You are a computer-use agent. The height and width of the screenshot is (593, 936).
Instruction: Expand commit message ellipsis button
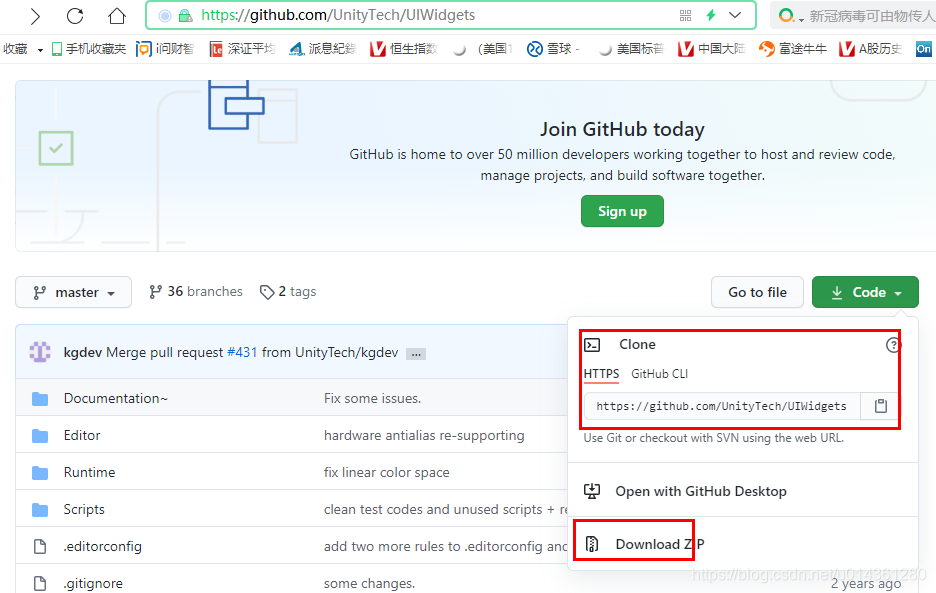(x=416, y=354)
